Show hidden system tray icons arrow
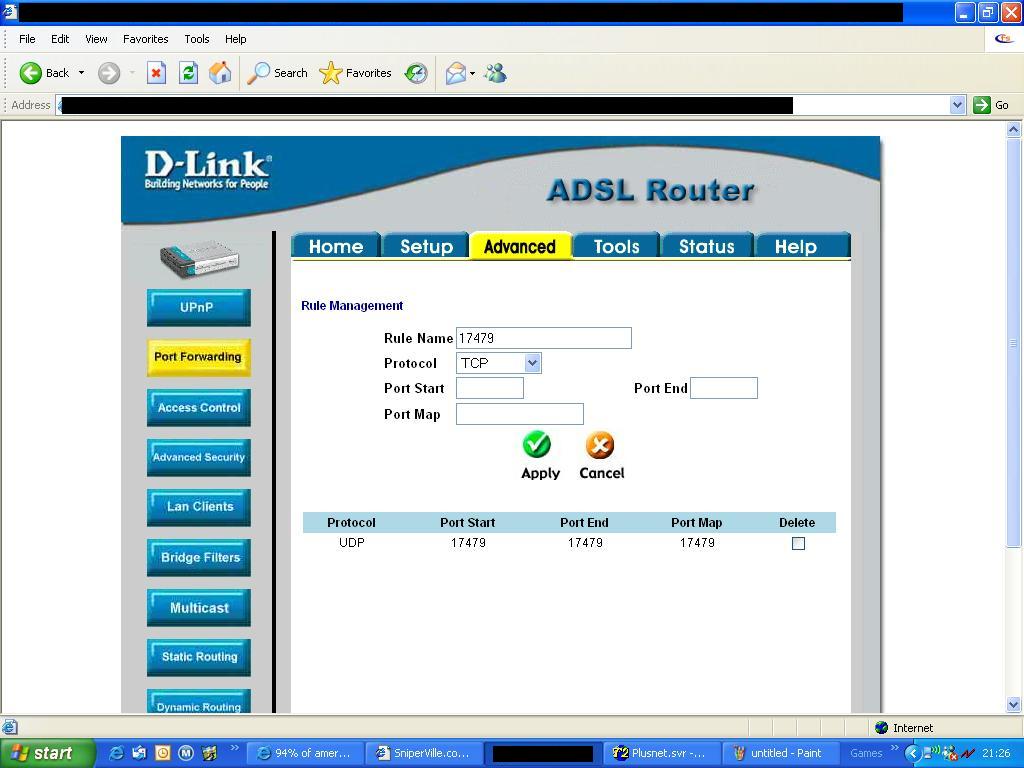Screen dimensions: 1024x768 click(912, 753)
